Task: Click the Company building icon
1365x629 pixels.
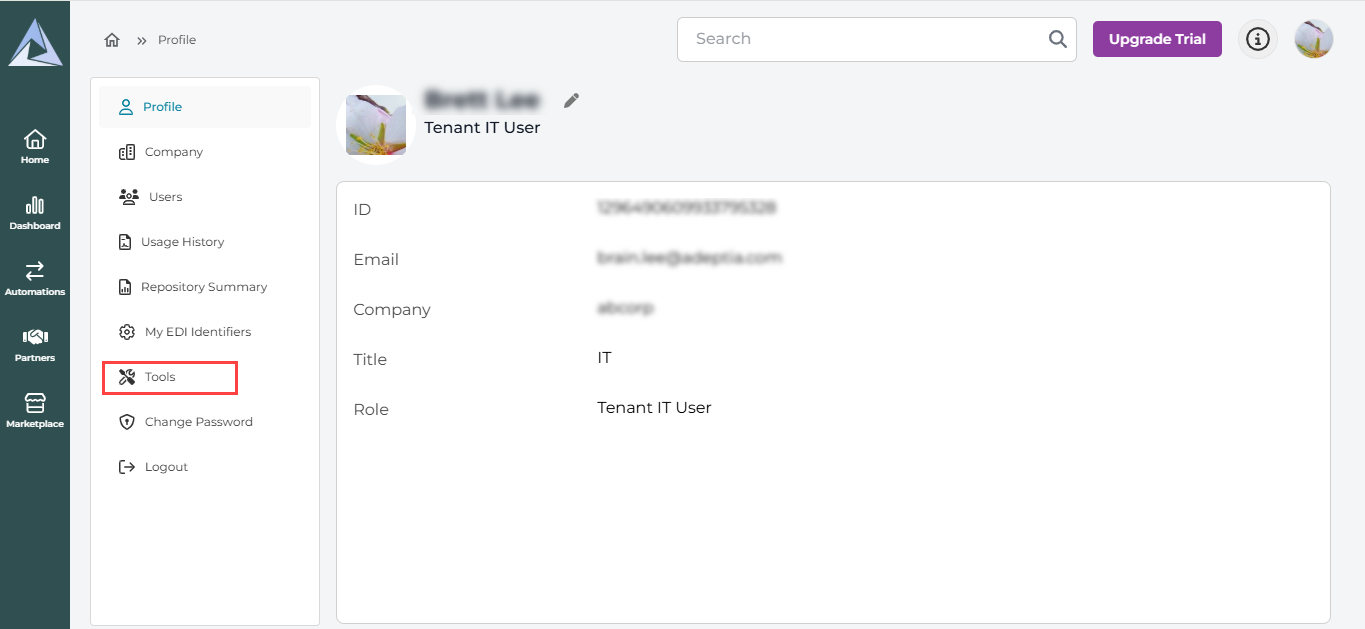Action: pos(127,152)
